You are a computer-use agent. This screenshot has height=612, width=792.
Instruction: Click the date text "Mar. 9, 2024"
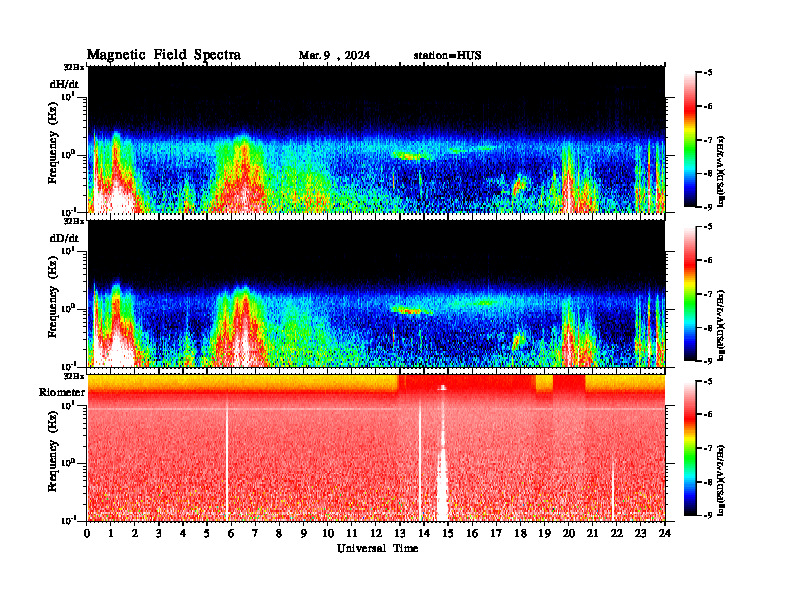coord(334,56)
